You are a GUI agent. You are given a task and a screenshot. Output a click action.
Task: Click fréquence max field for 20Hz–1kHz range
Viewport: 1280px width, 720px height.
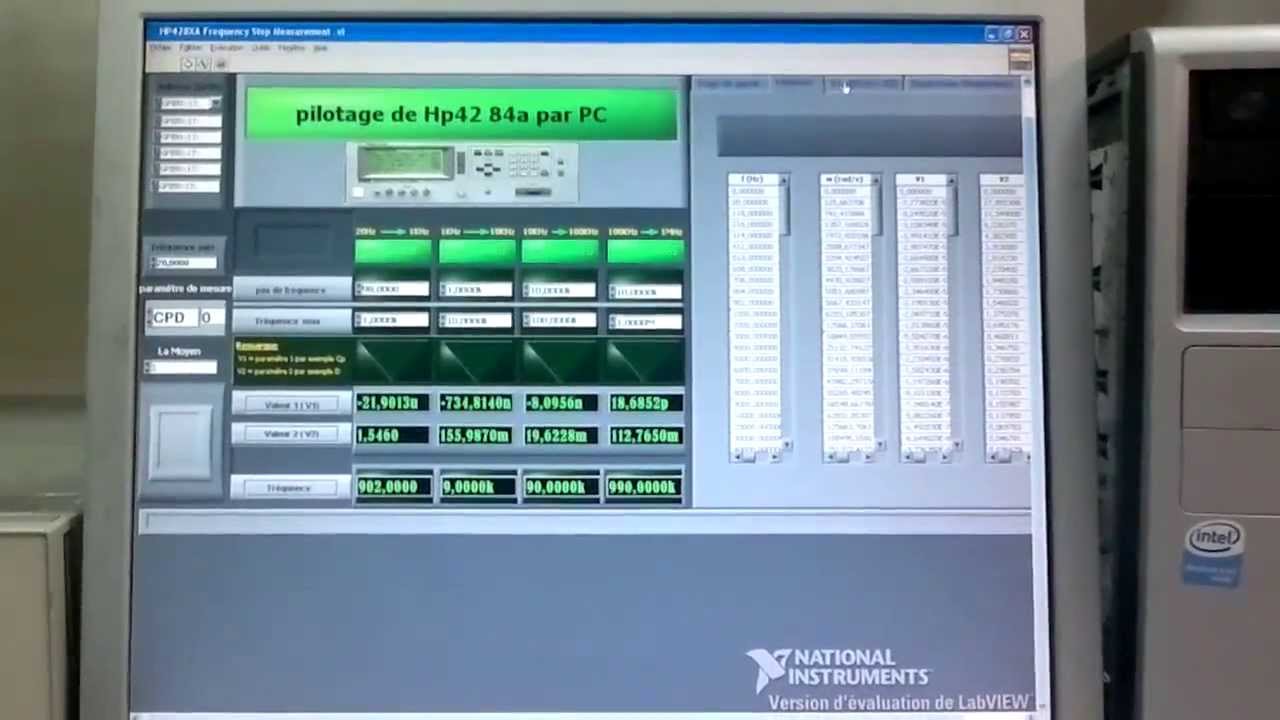coord(392,320)
